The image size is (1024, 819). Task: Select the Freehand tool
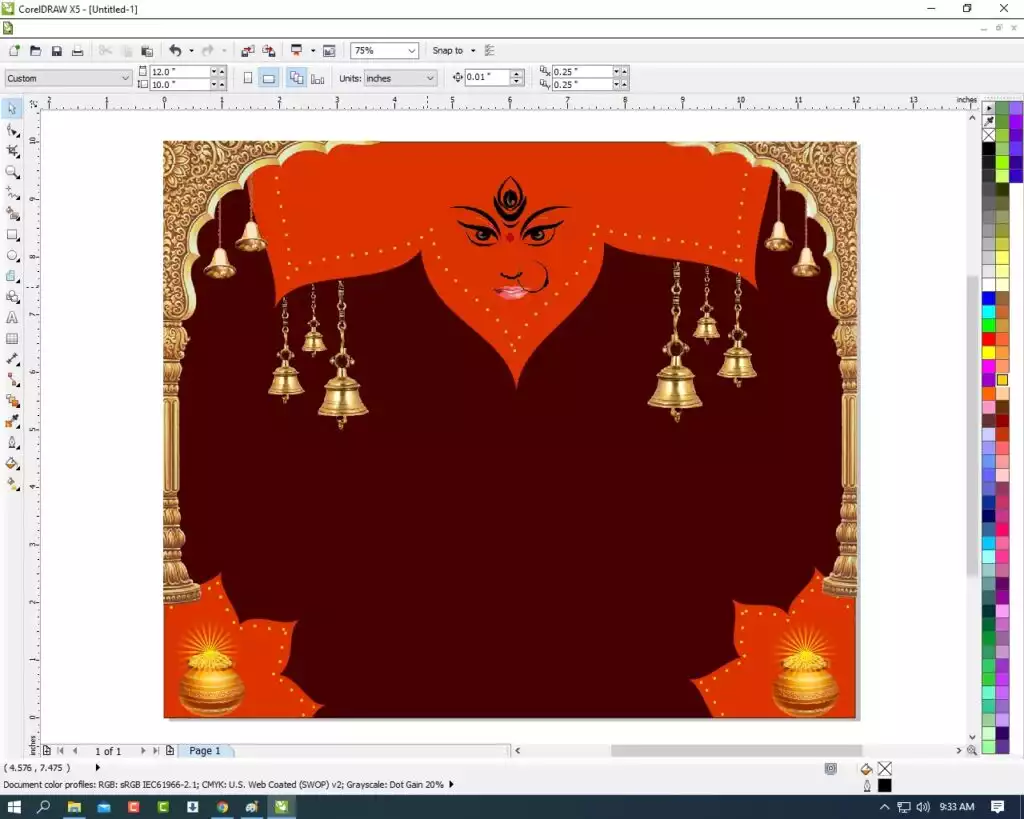(x=12, y=193)
